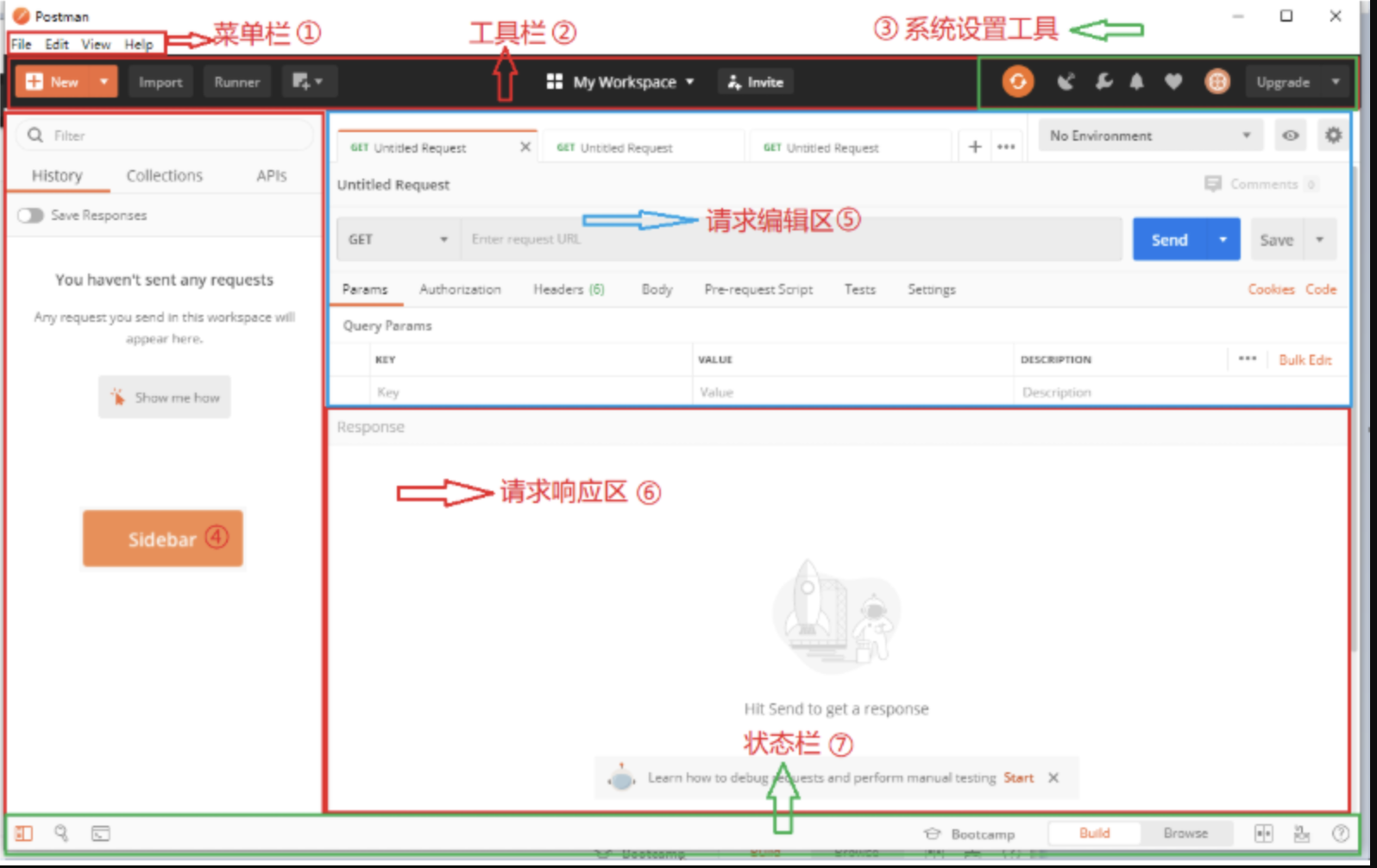
Task: Click the Import button
Action: click(160, 82)
